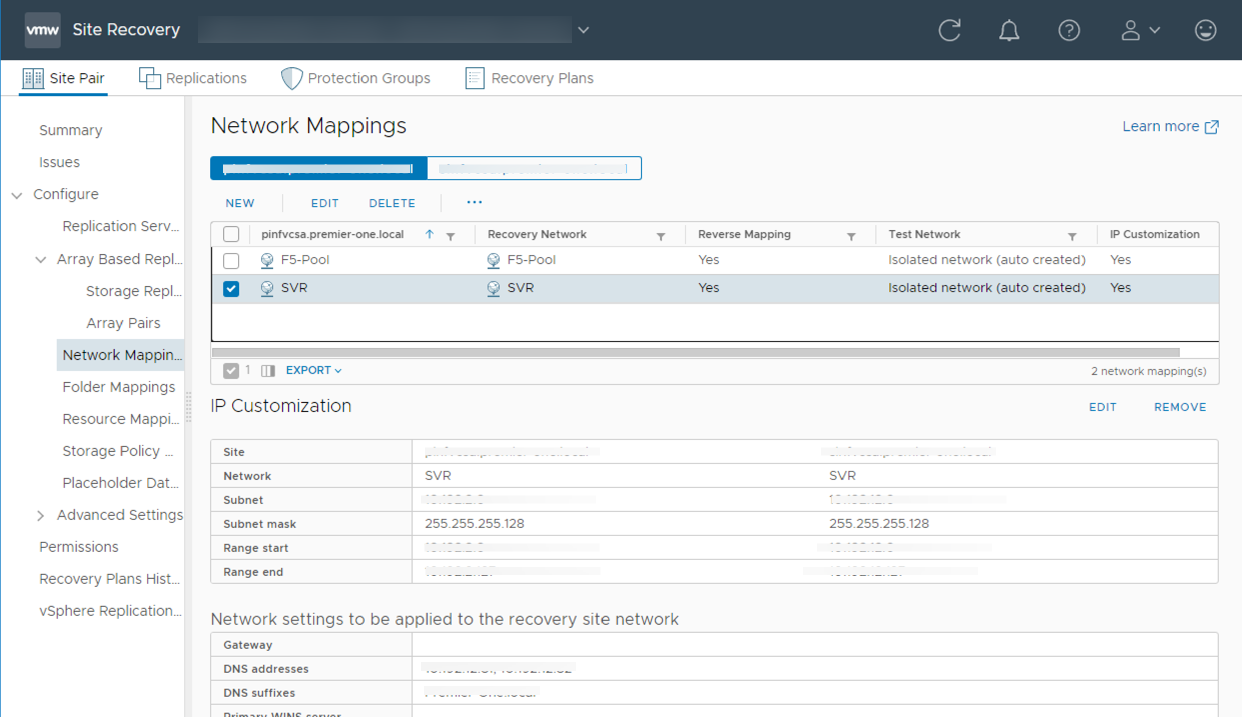
Task: Click the table's horizontal scrollbar
Action: pos(696,352)
